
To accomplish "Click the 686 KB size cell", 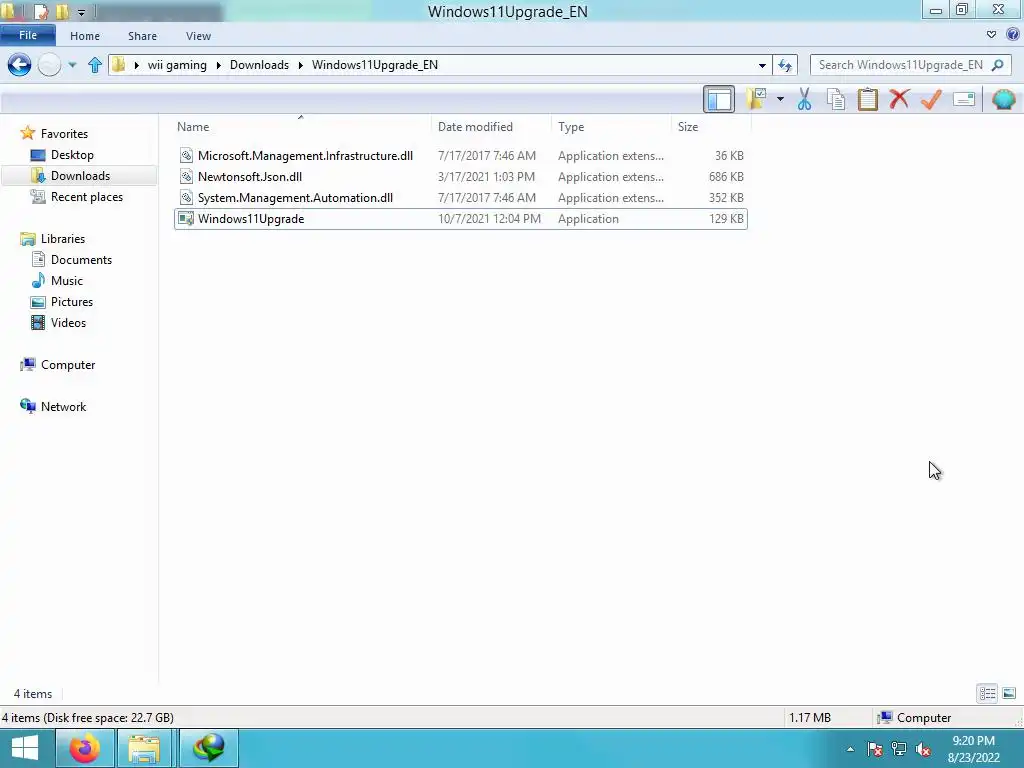I will (x=726, y=176).
